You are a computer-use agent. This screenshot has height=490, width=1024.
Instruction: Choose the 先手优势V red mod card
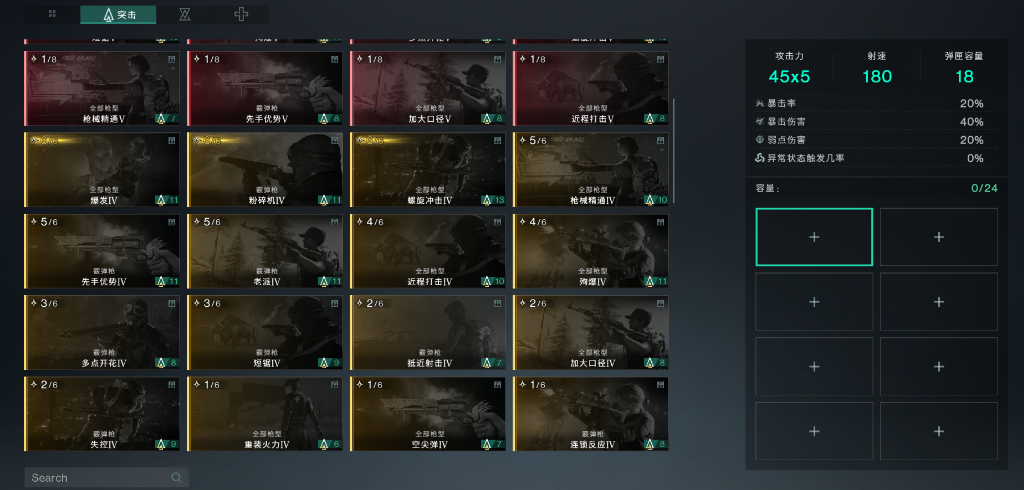click(x=264, y=89)
